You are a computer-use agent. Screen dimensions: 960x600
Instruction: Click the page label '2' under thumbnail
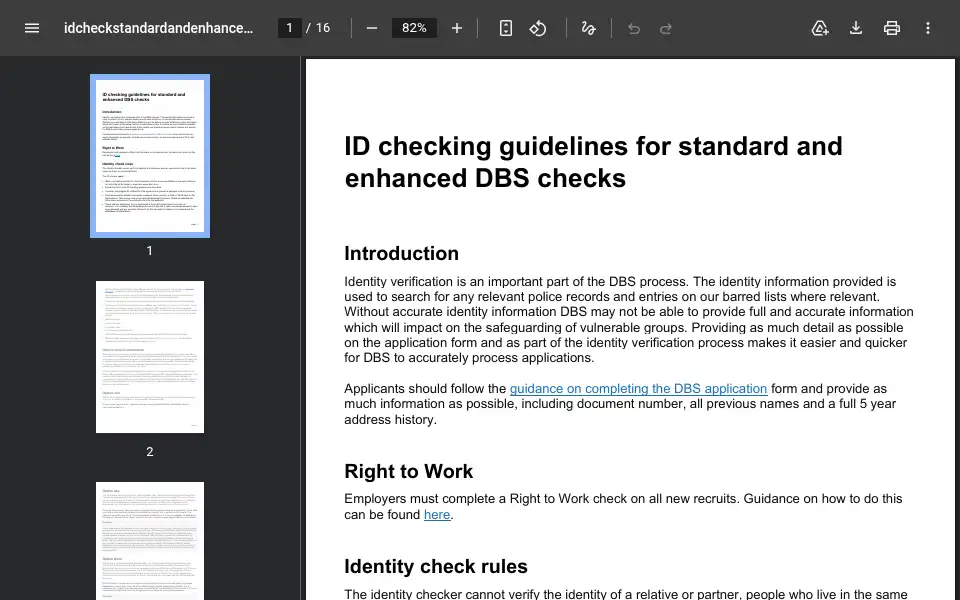149,452
